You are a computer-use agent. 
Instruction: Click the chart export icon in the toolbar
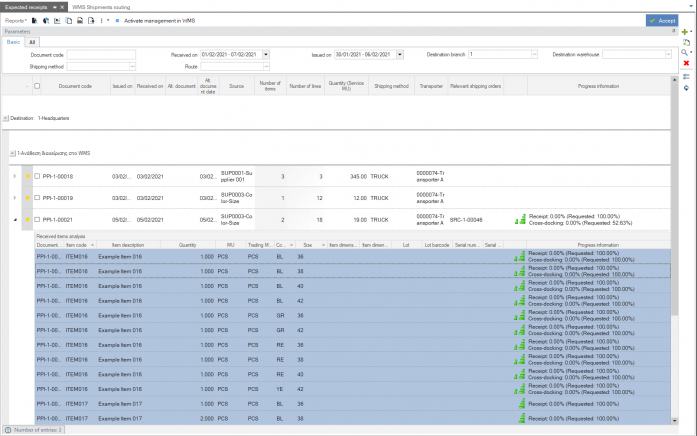point(57,21)
